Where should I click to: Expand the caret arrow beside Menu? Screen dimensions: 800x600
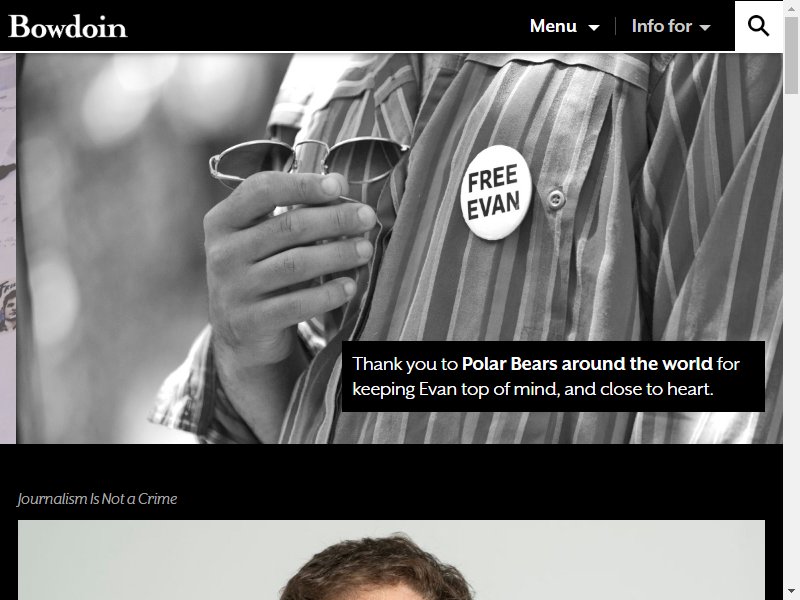(594, 28)
